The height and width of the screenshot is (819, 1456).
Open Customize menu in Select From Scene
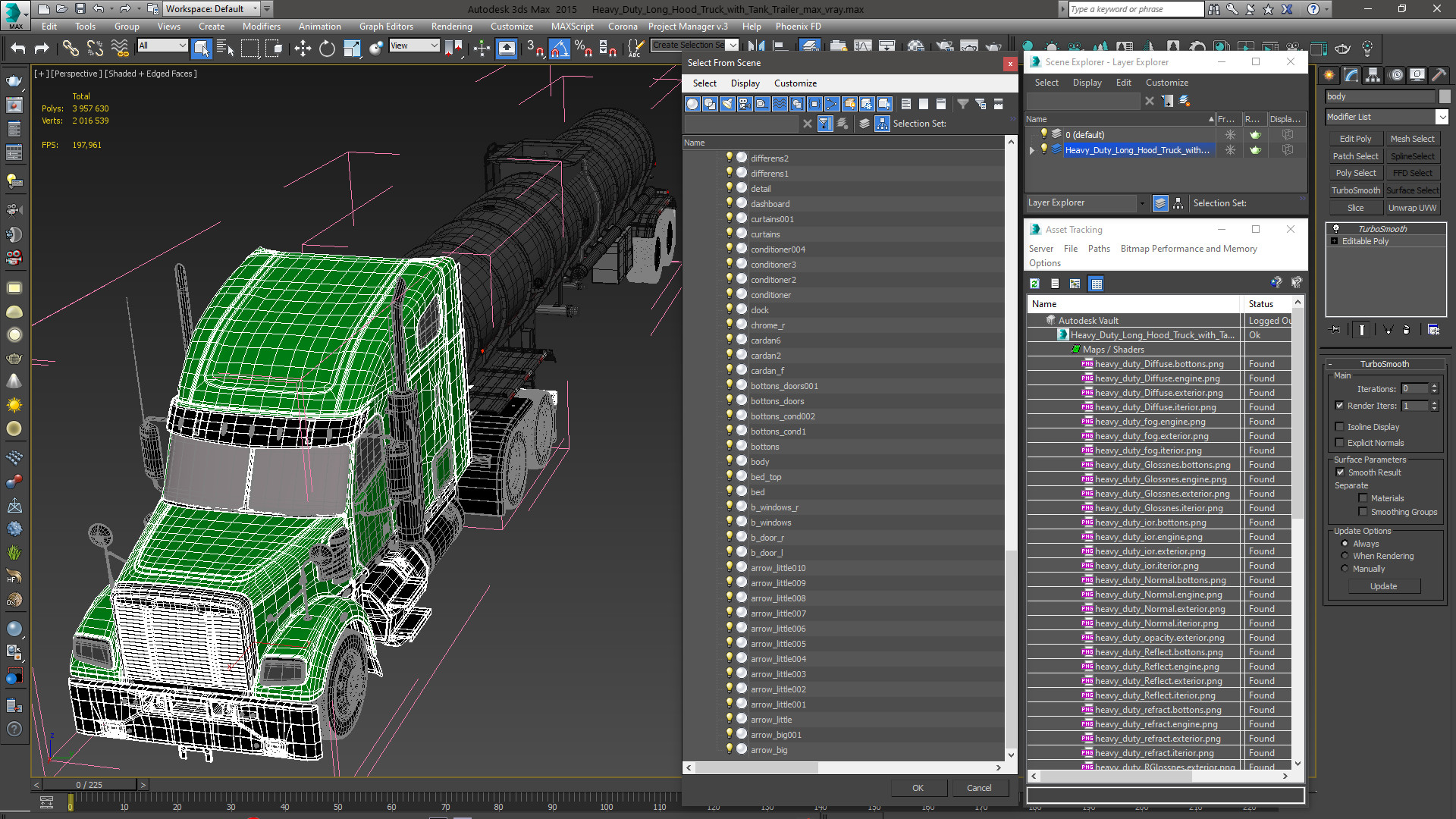[795, 83]
